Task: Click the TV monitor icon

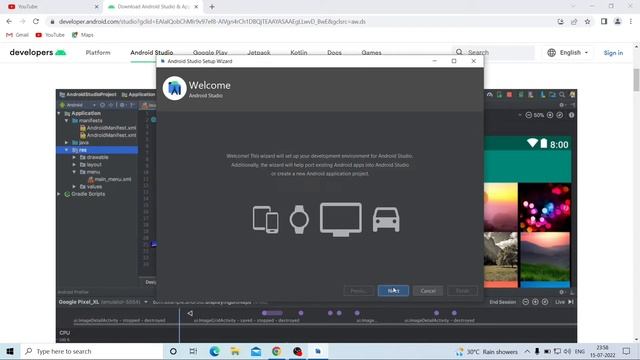Action: coord(341,220)
